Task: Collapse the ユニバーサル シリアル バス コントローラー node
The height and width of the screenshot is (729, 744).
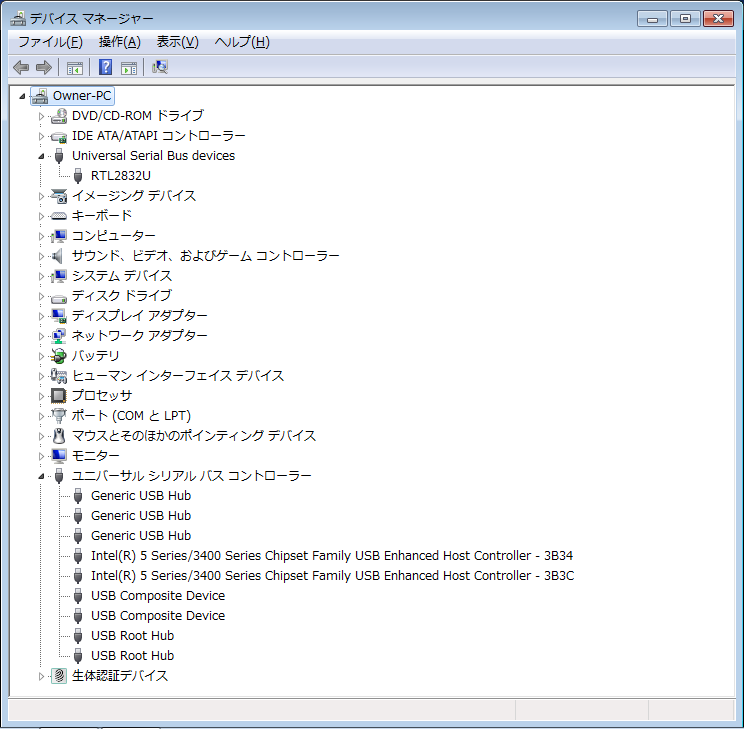Action: click(41, 476)
